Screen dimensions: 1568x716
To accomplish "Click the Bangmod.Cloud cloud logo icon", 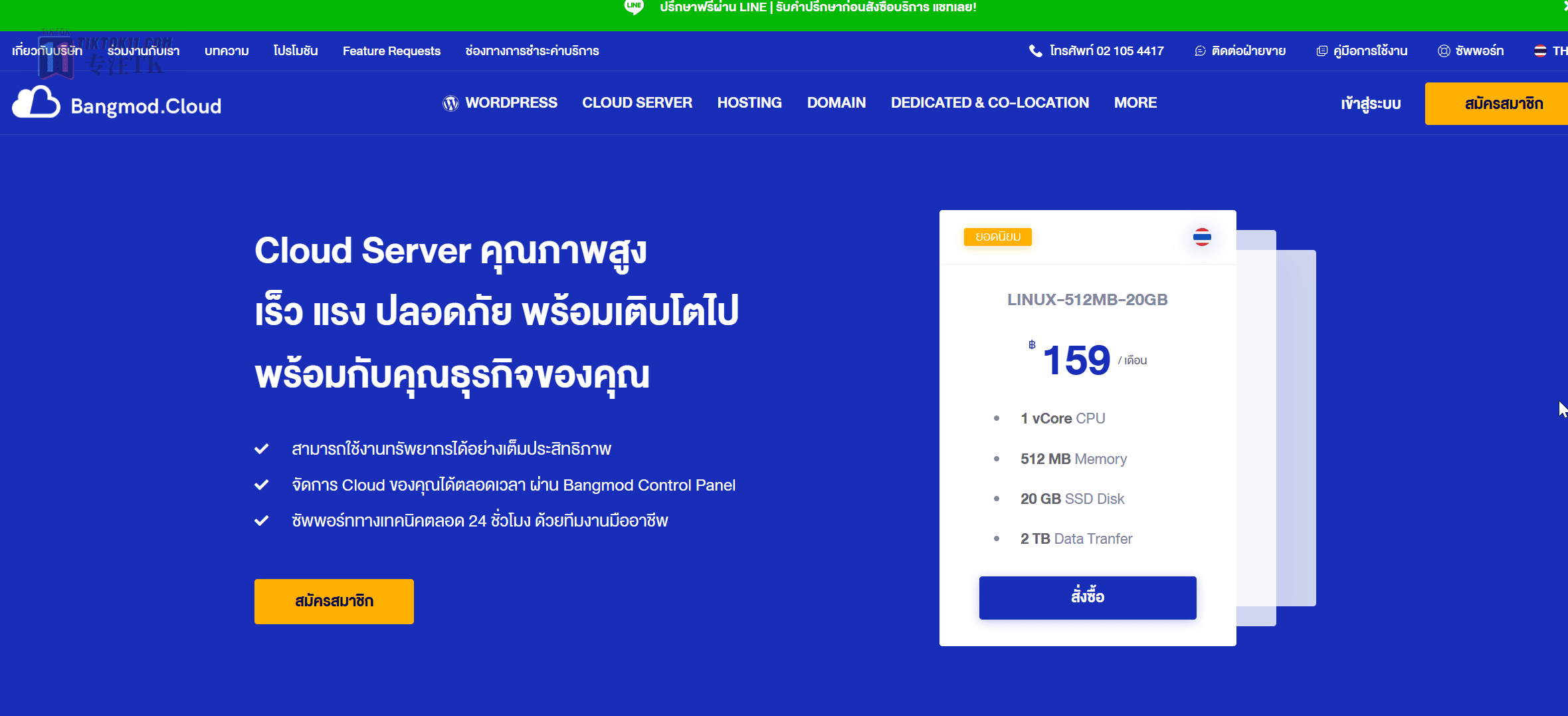I will pos(36,102).
